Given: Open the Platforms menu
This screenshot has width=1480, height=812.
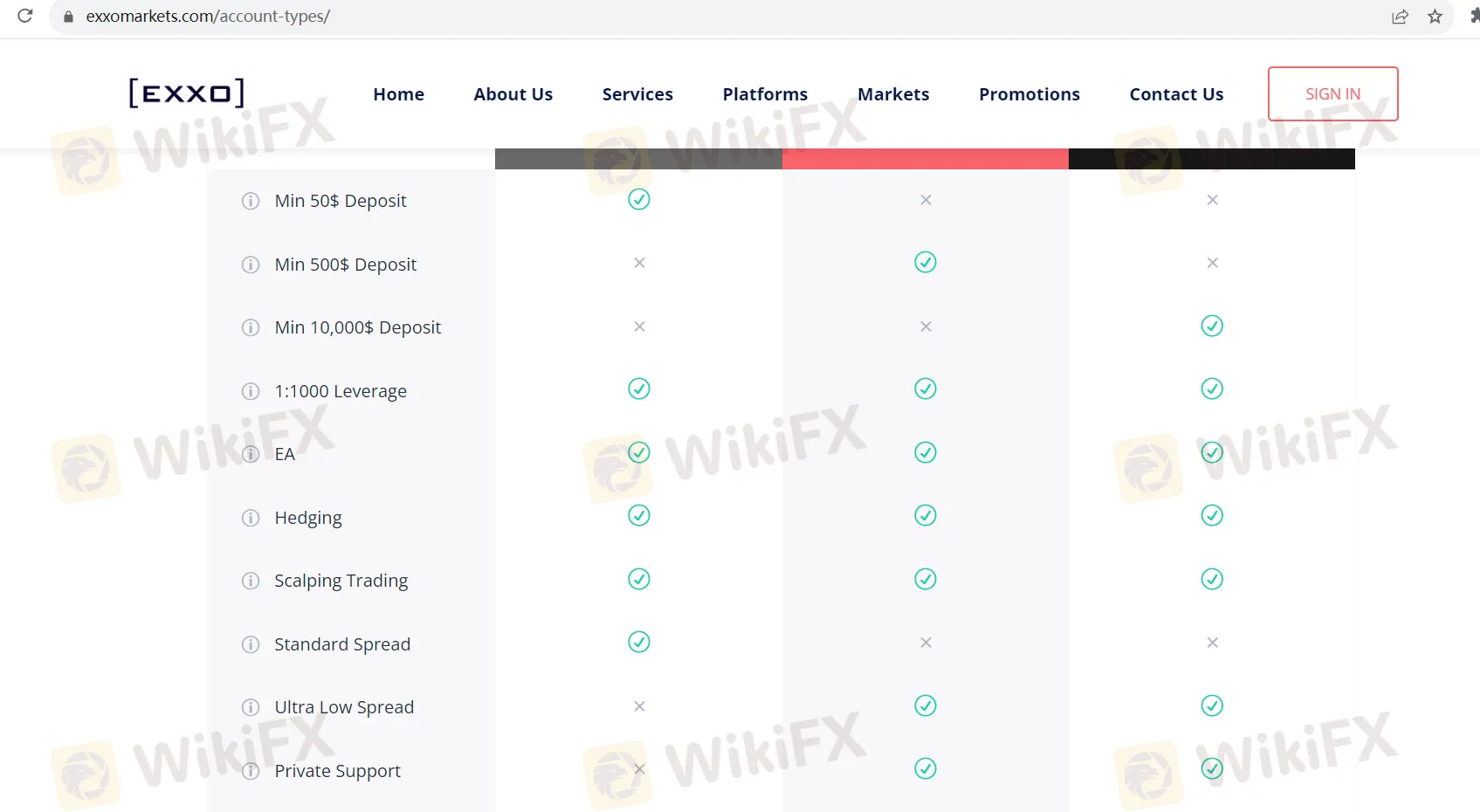Looking at the screenshot, I should [x=765, y=94].
